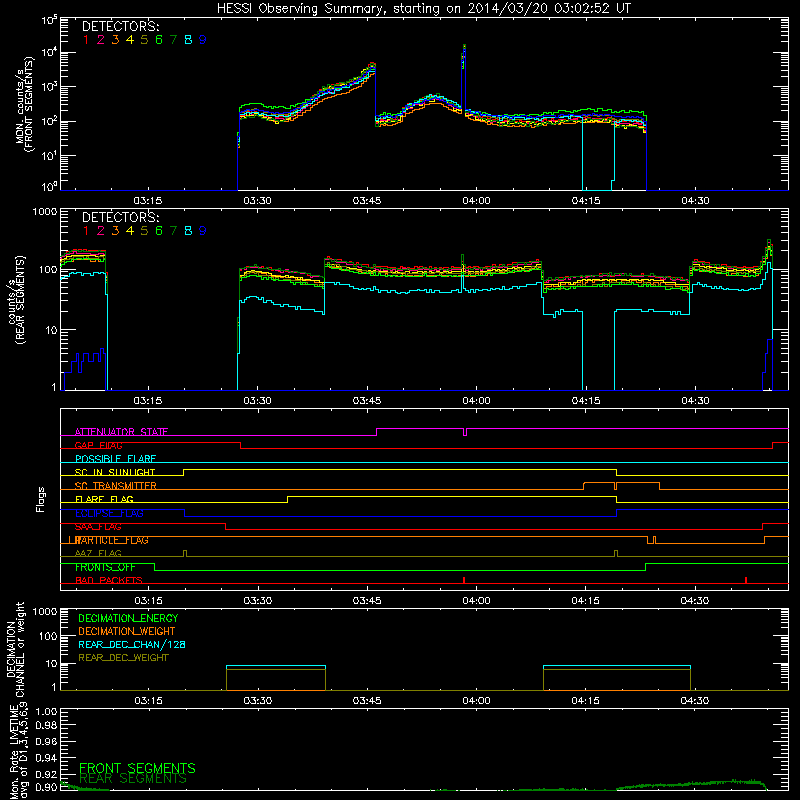Click second cyan REAR_DEC_CHAN box near 04:15

click(x=617, y=678)
